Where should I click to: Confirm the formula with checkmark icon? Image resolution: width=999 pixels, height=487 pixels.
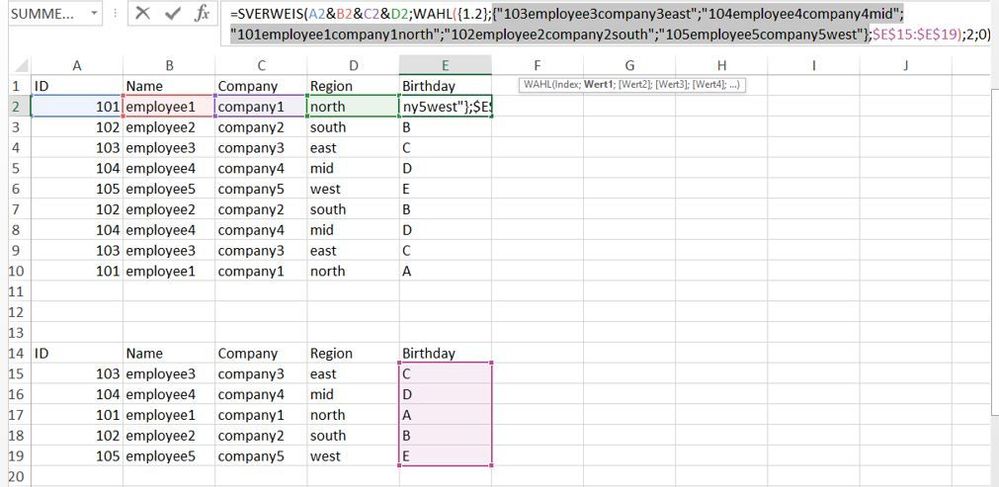[x=172, y=13]
